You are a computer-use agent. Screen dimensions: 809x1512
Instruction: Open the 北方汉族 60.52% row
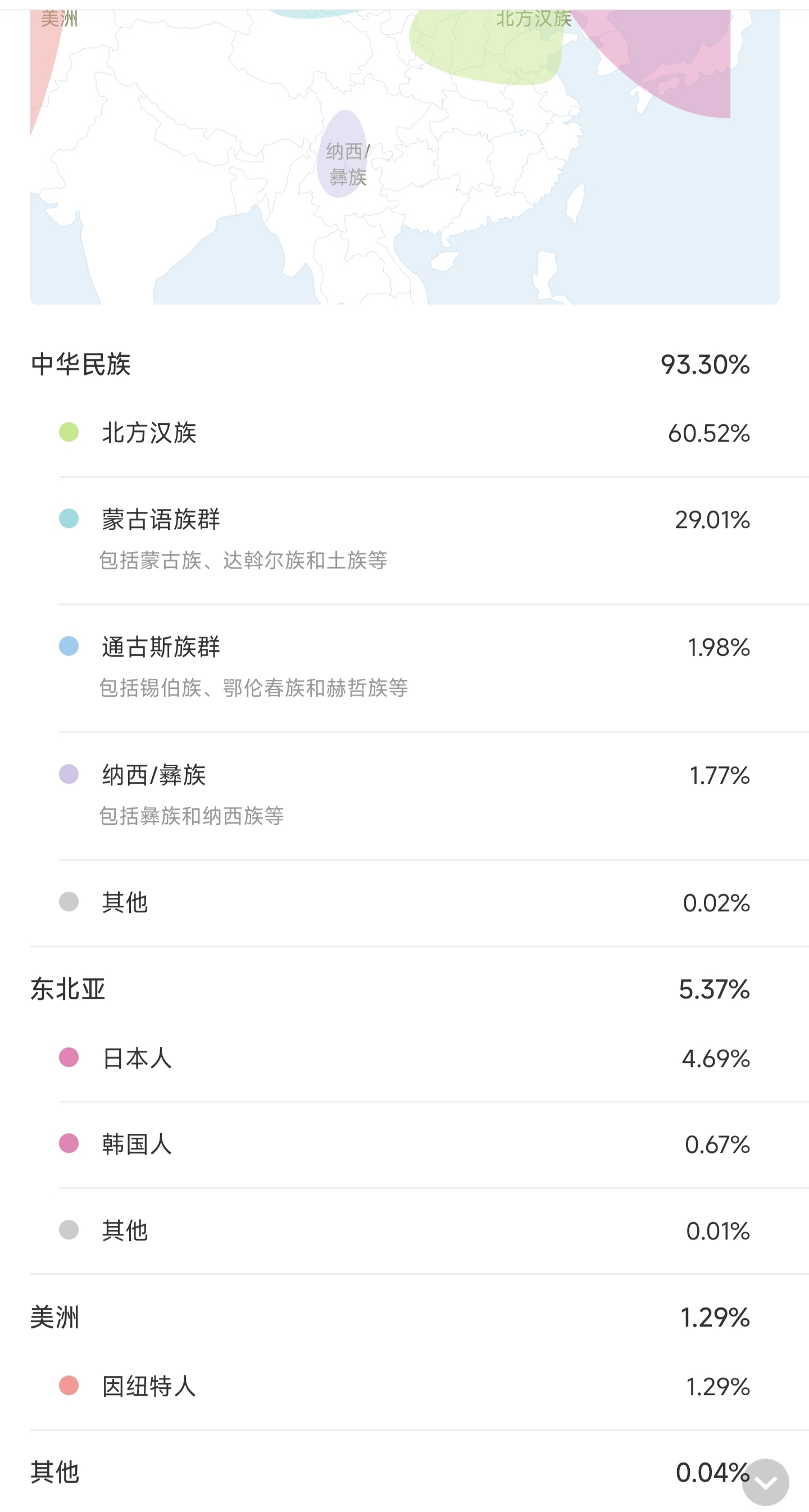(x=411, y=433)
